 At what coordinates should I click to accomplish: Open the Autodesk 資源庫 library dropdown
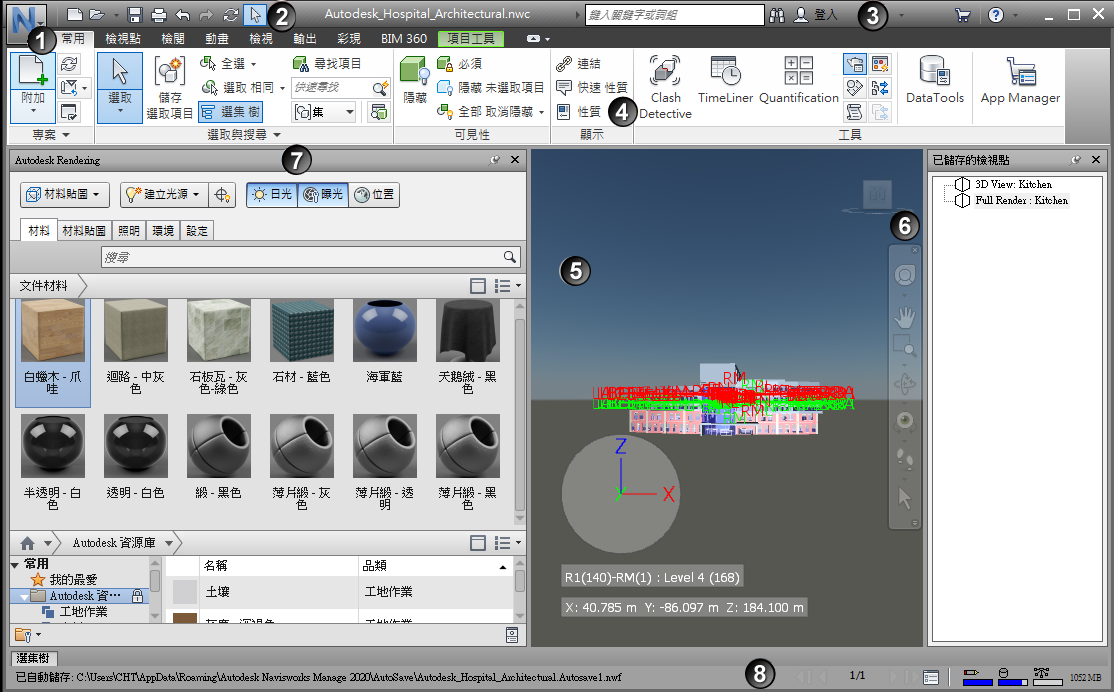tap(169, 544)
